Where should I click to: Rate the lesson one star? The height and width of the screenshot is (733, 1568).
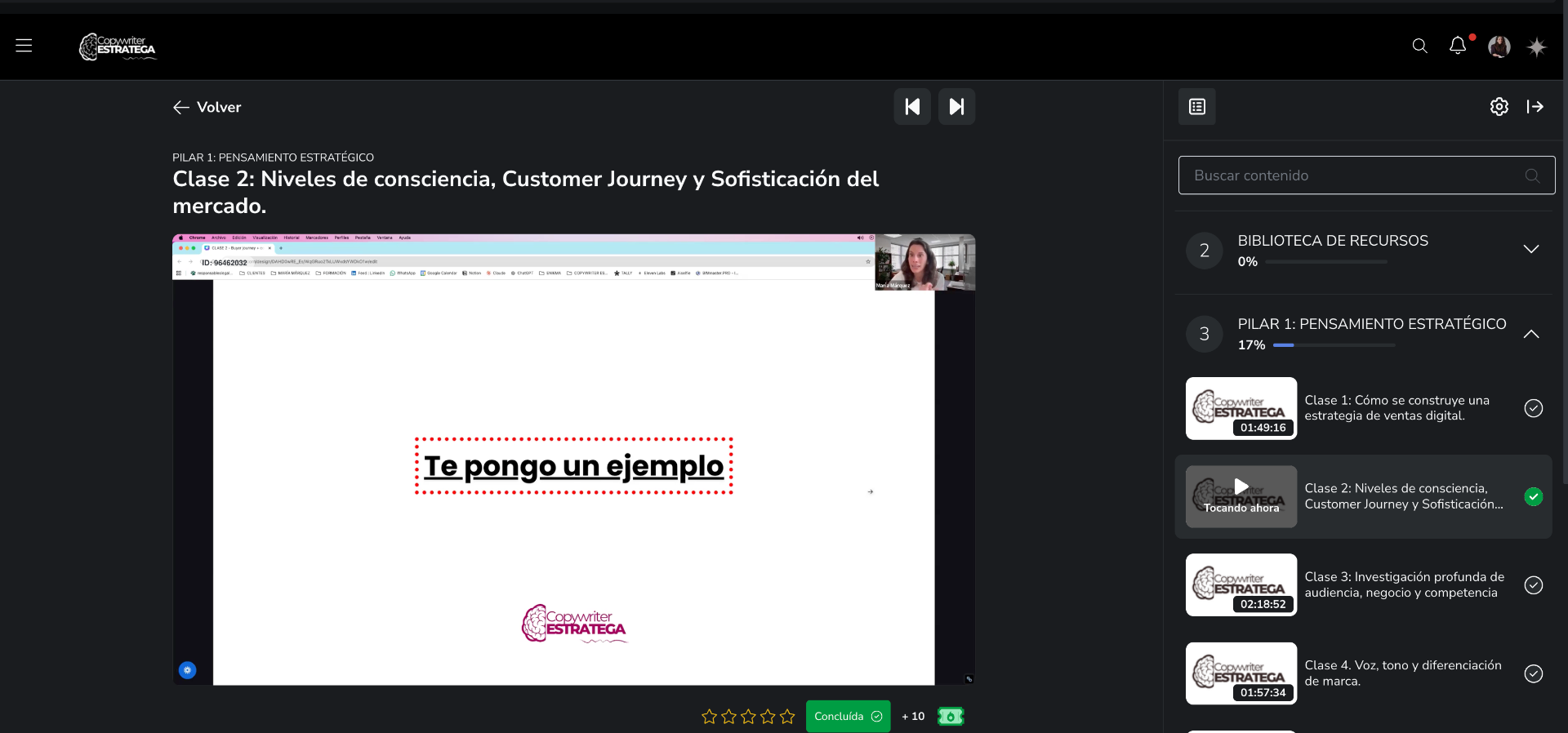point(709,716)
